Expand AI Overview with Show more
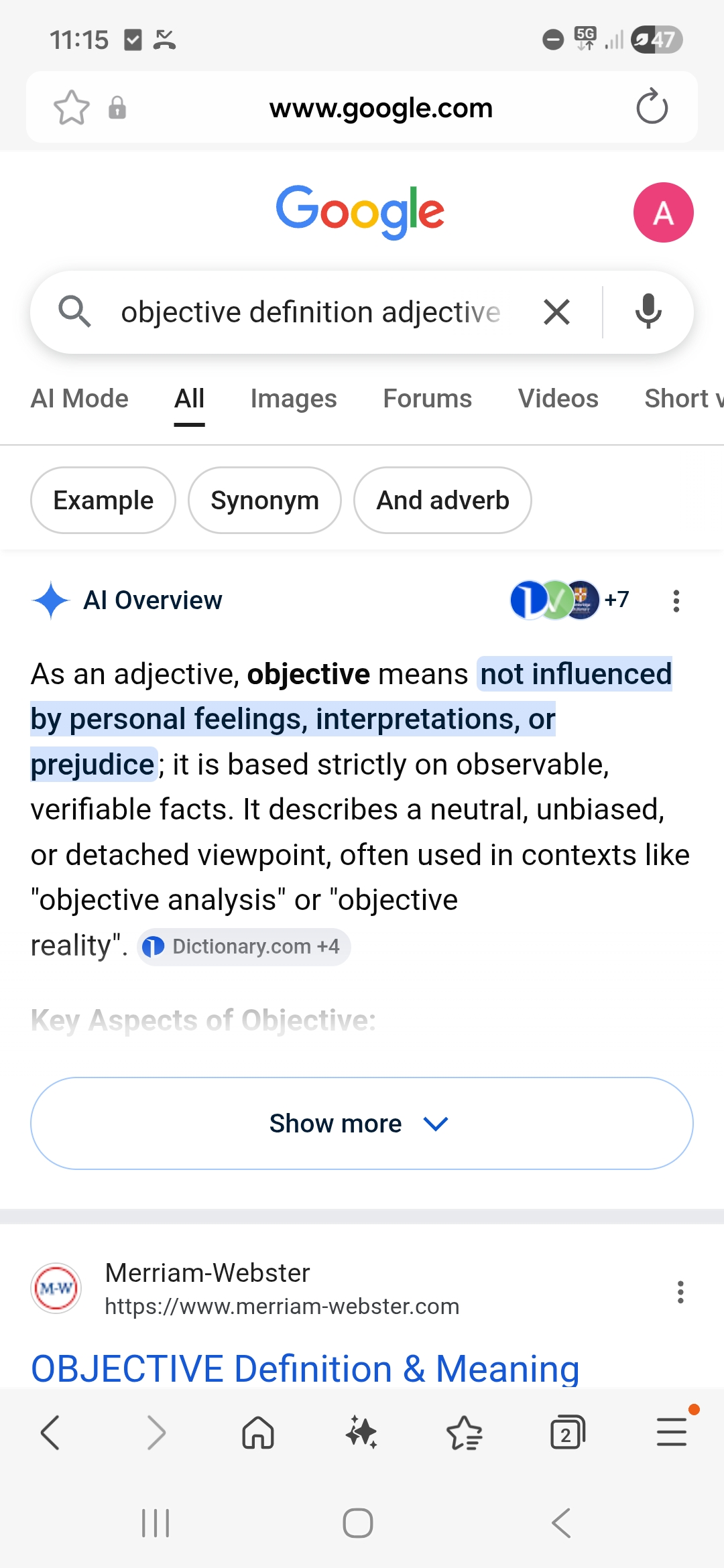 point(362,1124)
